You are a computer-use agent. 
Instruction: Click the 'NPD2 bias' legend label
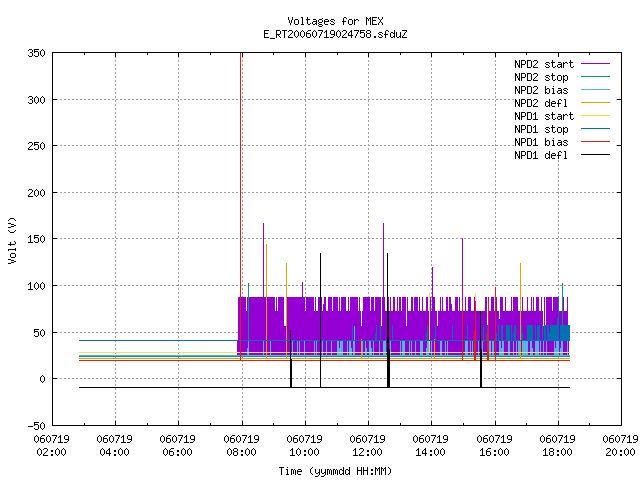pos(541,90)
